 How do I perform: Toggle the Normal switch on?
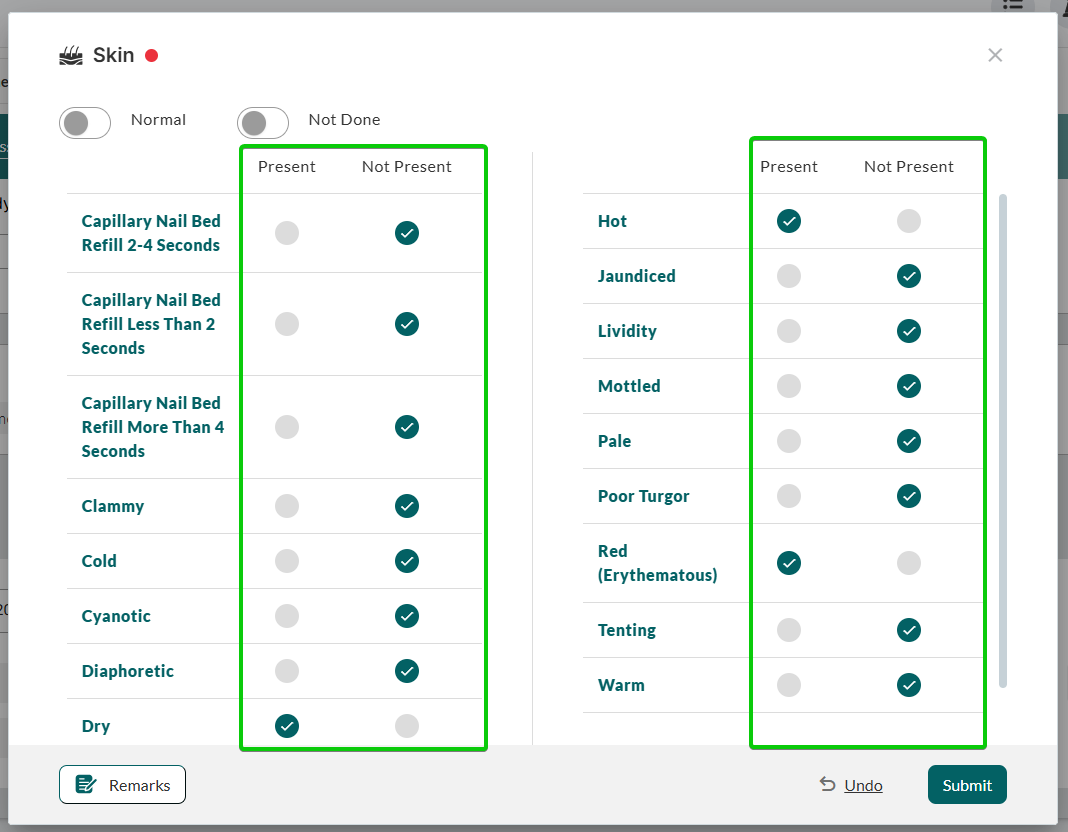(85, 123)
